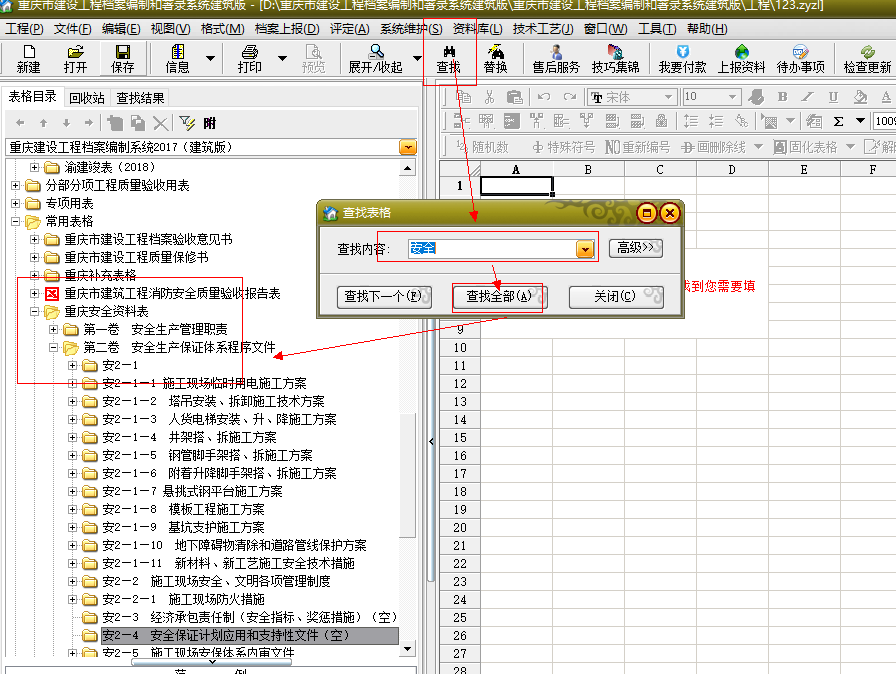Click the 我要付款 payment icon
The width and height of the screenshot is (896, 674).
click(x=682, y=58)
